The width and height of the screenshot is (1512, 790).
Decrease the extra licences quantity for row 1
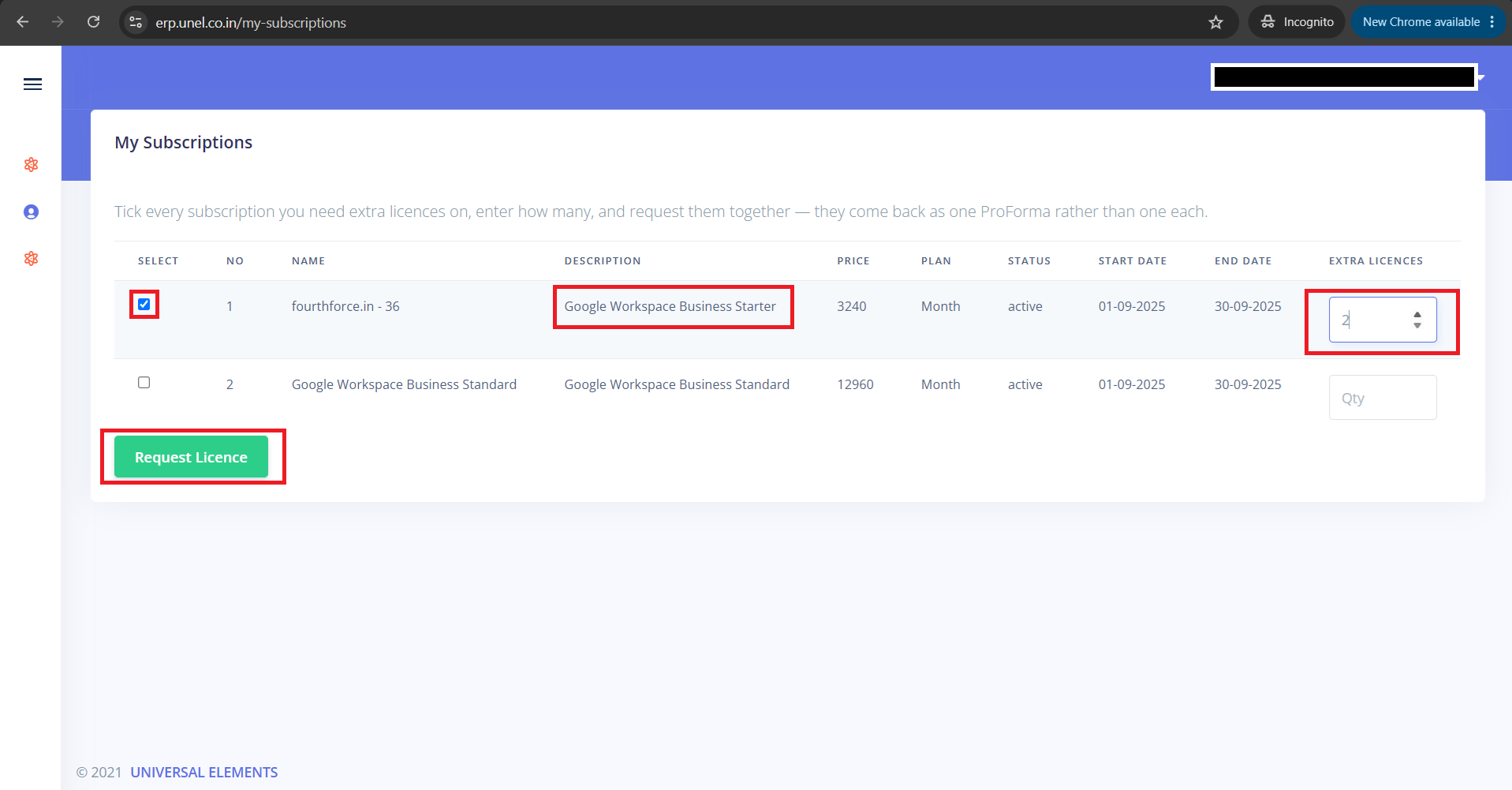(1417, 325)
